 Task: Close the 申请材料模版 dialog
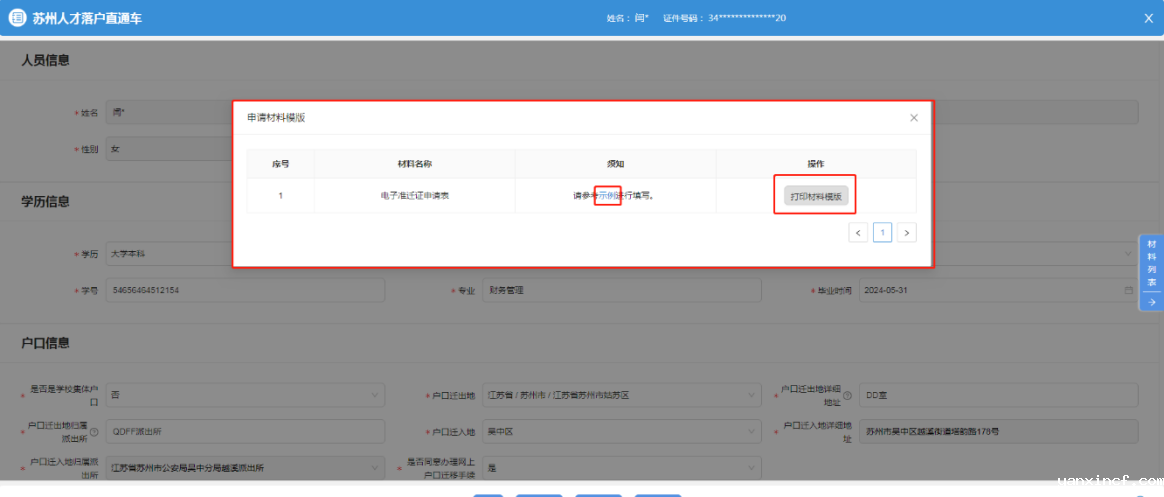pos(913,118)
